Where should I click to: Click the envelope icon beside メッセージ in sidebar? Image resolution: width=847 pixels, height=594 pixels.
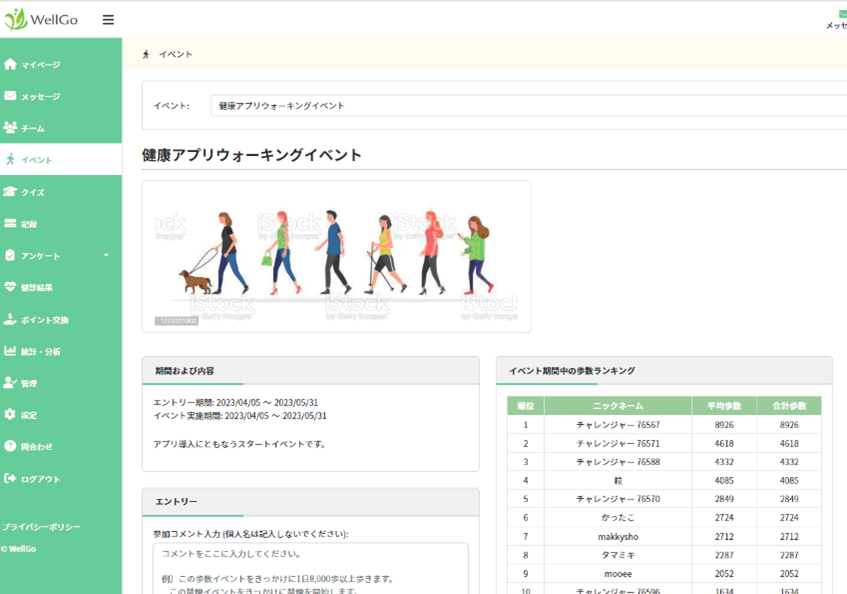10,96
